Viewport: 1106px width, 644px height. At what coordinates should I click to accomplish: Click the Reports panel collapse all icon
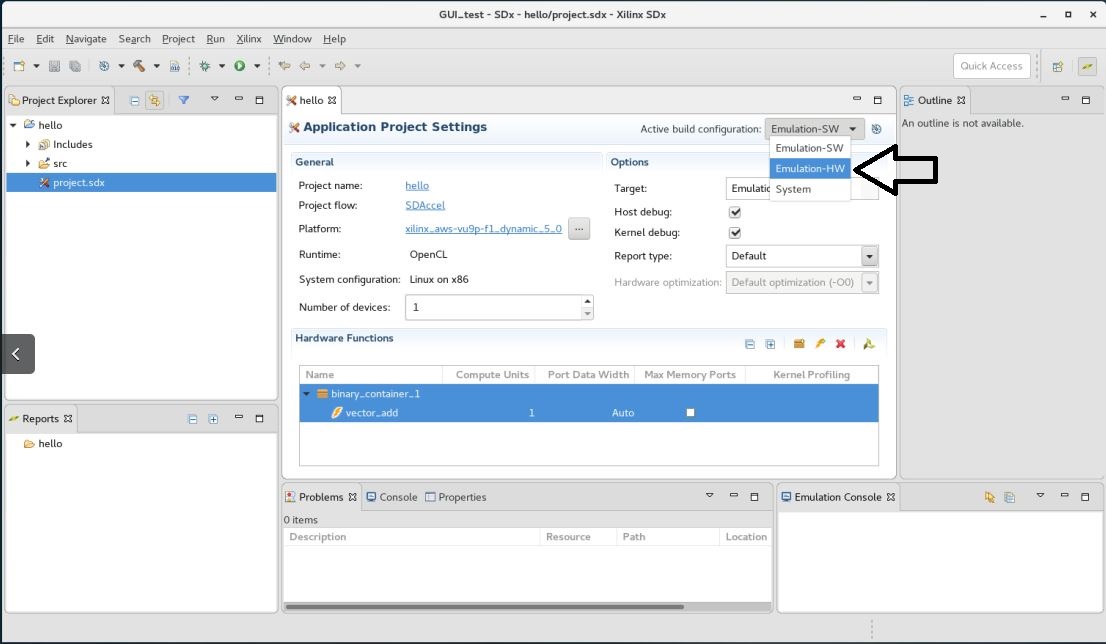pos(193,419)
